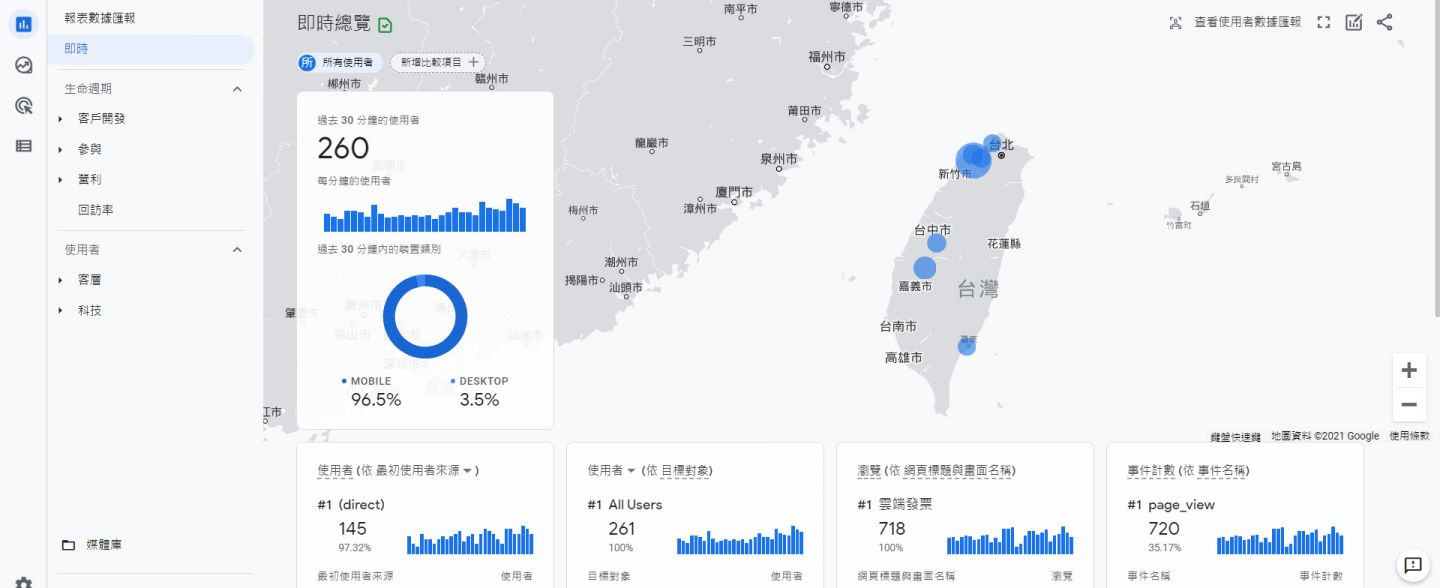Click the 260 users count
The height and width of the screenshot is (588, 1440).
click(343, 149)
